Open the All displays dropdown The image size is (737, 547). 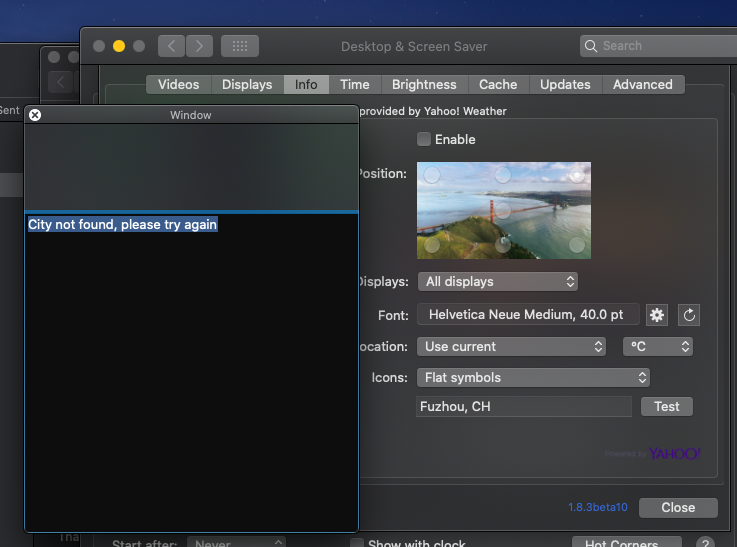498,281
